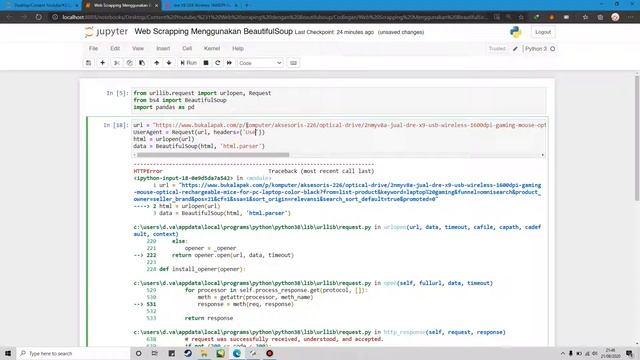
Task: Click into the imports code cell
Action: pos(339,100)
